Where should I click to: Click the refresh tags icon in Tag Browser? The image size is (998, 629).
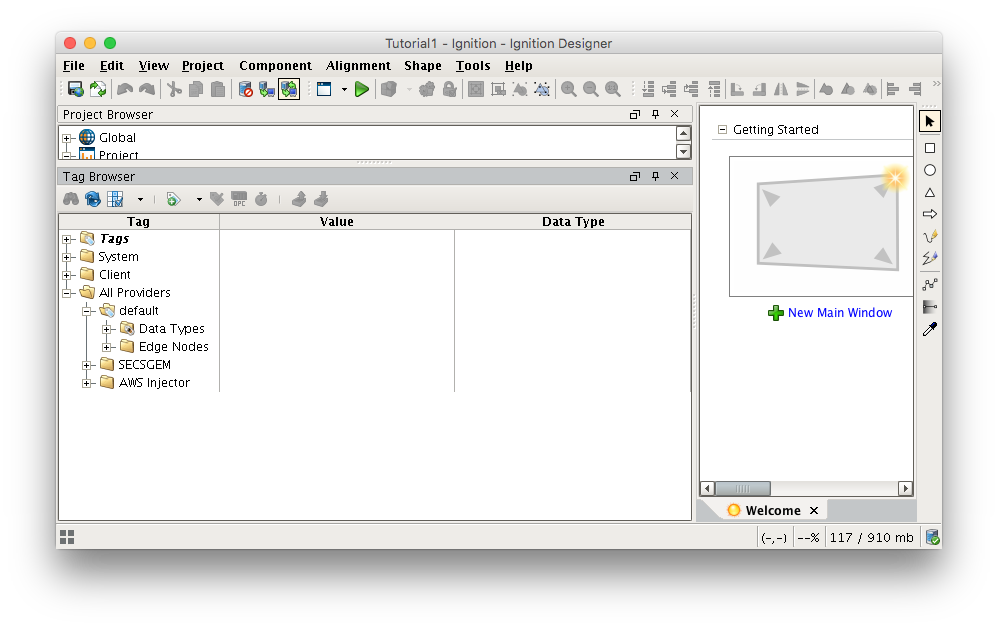click(x=92, y=199)
